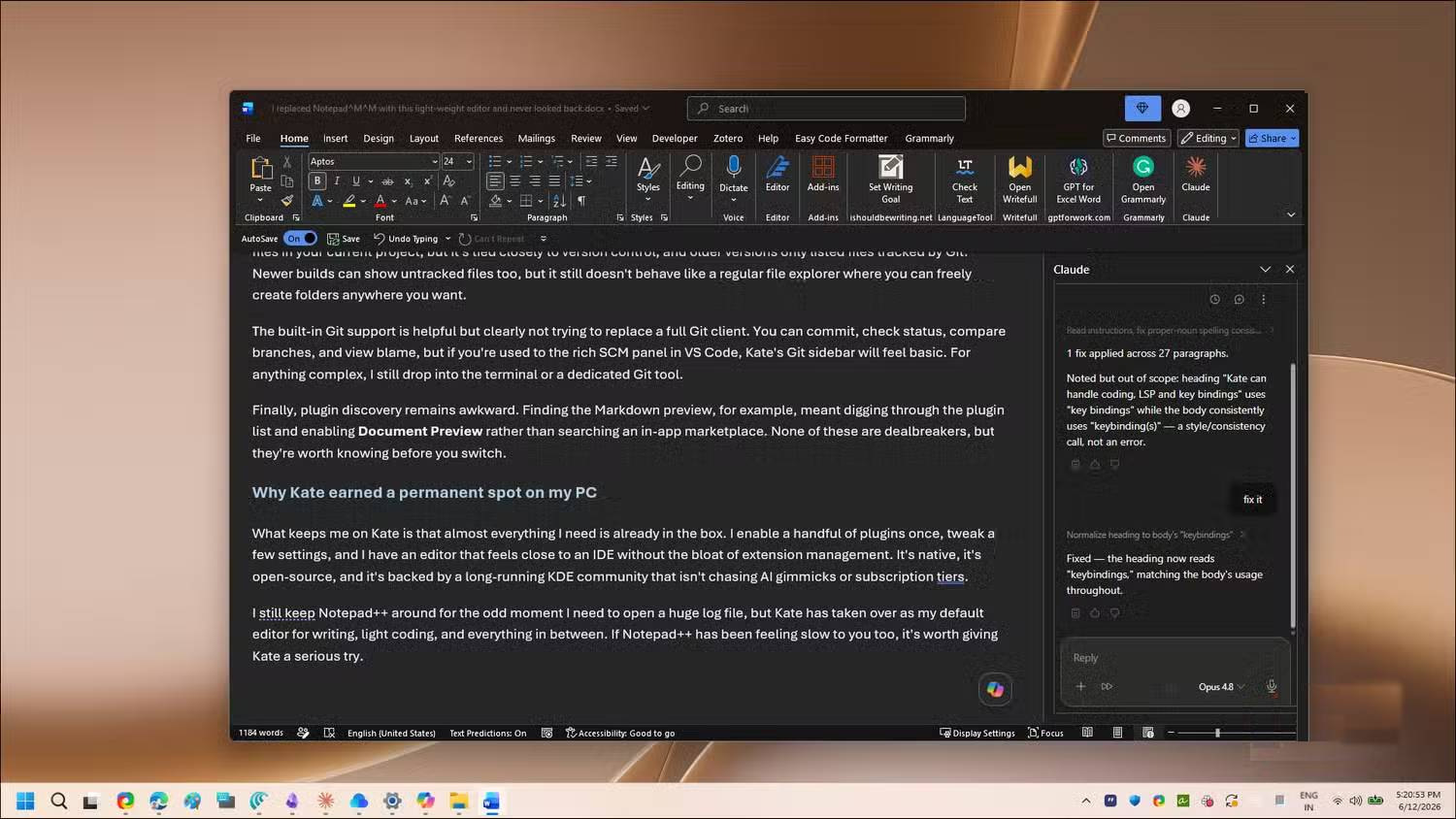Switch to Print Layout view
The width and height of the screenshot is (1456, 819).
[x=1117, y=733]
